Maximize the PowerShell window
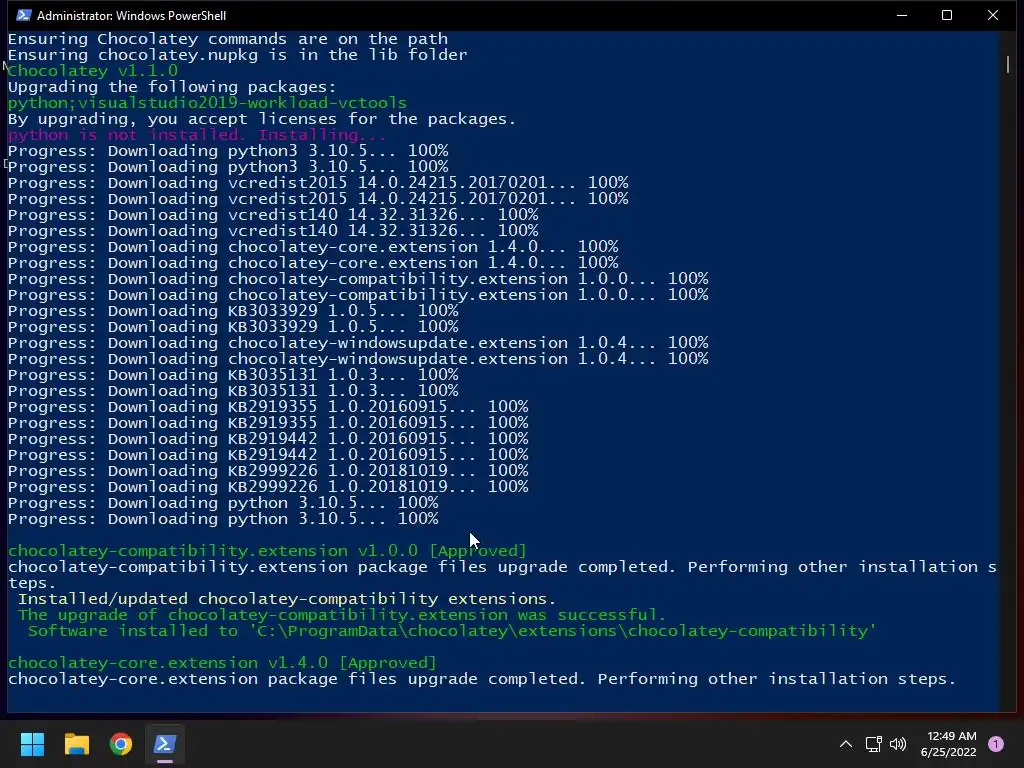Image resolution: width=1024 pixels, height=768 pixels. tap(947, 15)
